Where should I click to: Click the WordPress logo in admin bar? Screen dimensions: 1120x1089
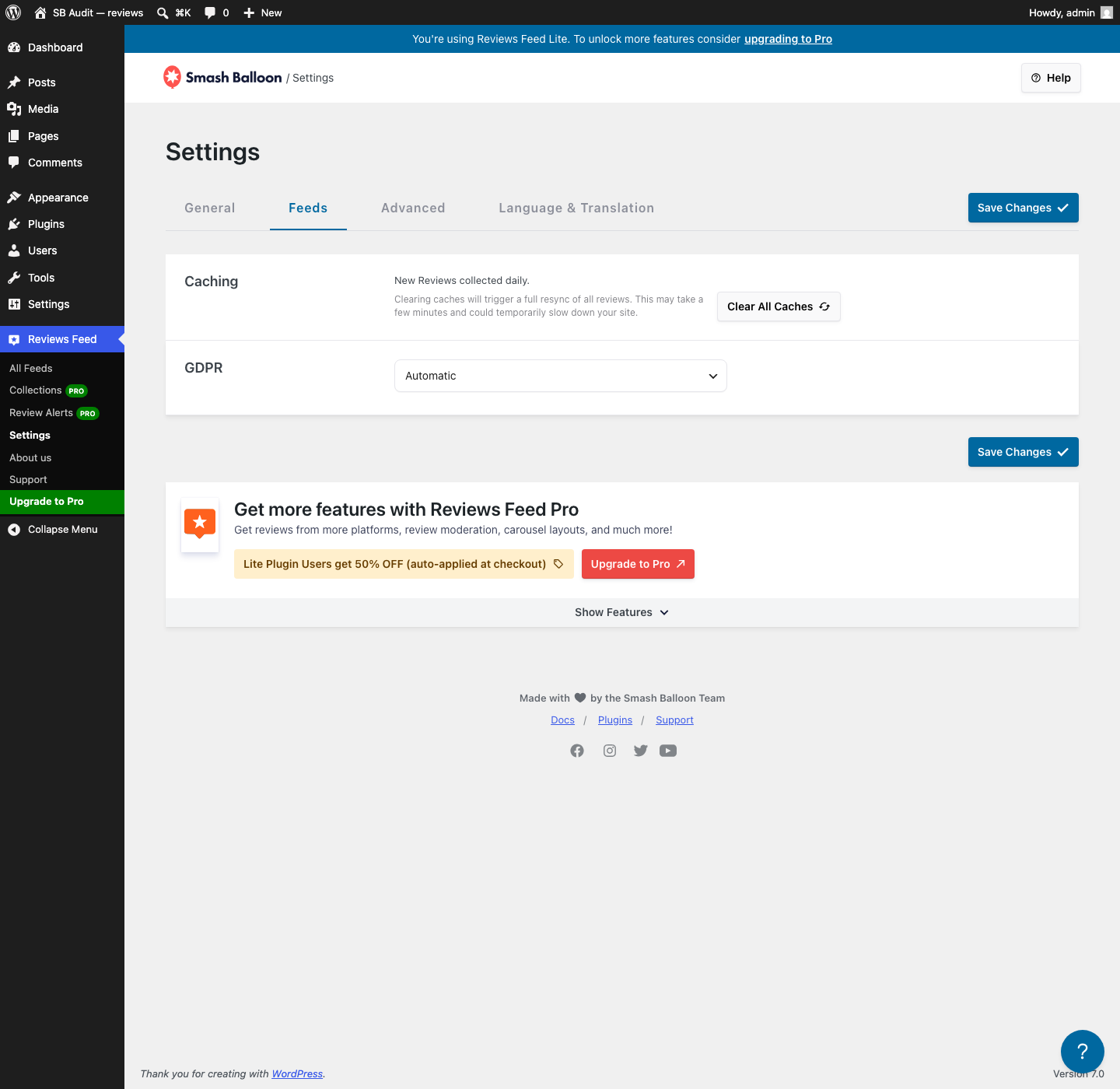tap(13, 12)
